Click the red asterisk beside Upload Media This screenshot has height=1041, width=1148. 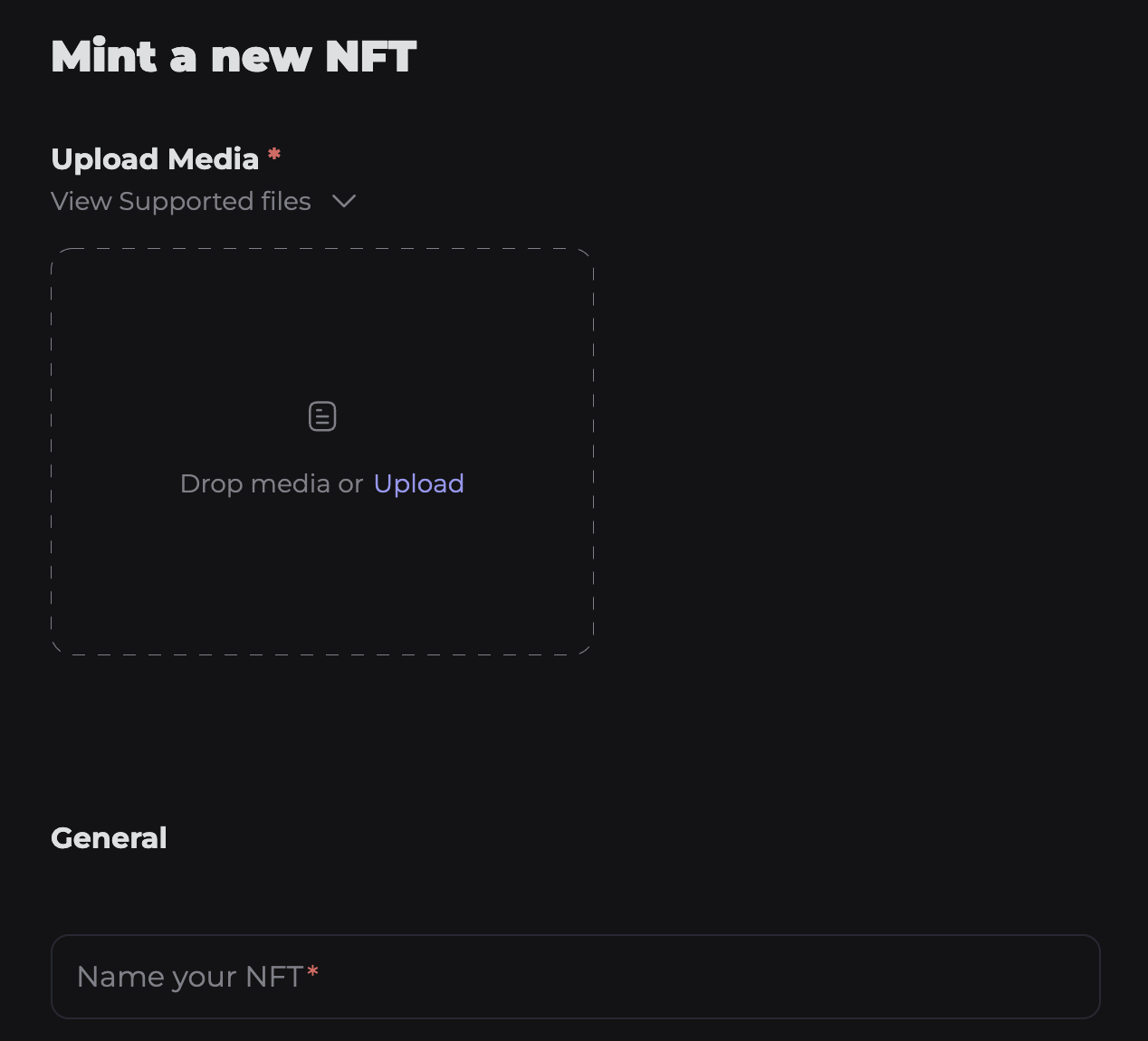tap(274, 156)
